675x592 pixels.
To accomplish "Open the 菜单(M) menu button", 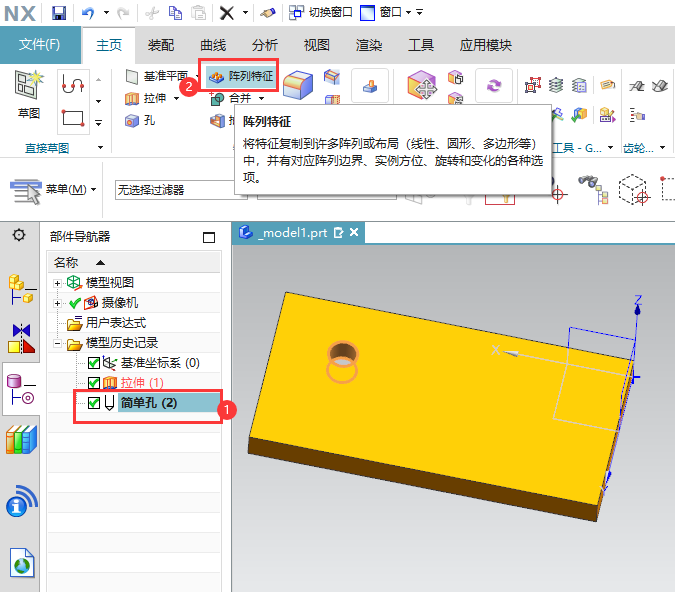I will click(x=53, y=190).
